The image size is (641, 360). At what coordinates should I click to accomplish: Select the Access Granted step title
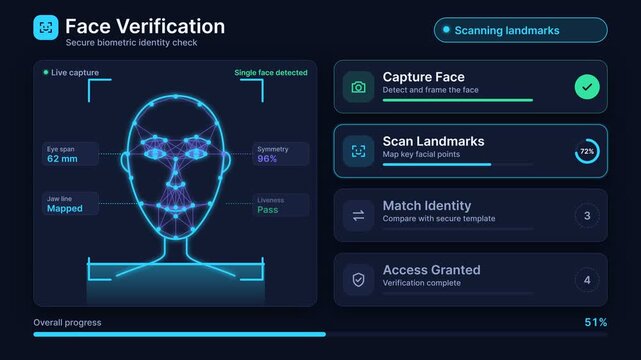coord(432,270)
